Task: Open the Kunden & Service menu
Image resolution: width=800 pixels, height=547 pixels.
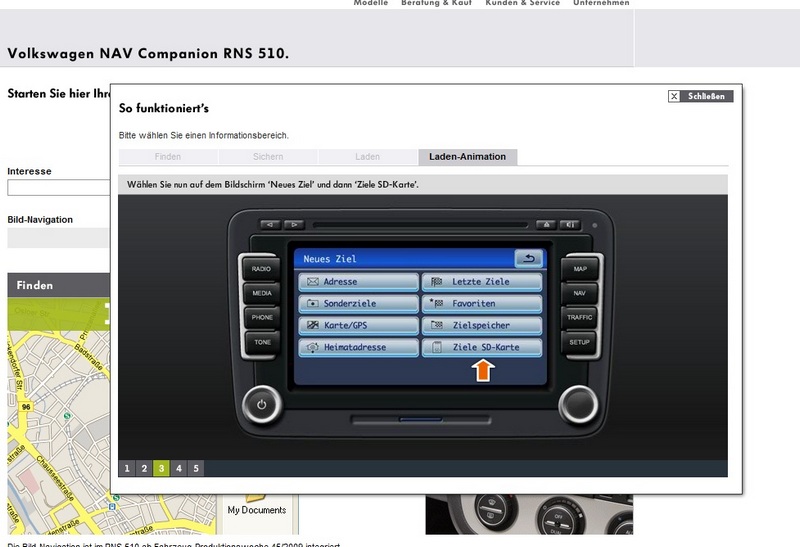Action: [522, 3]
